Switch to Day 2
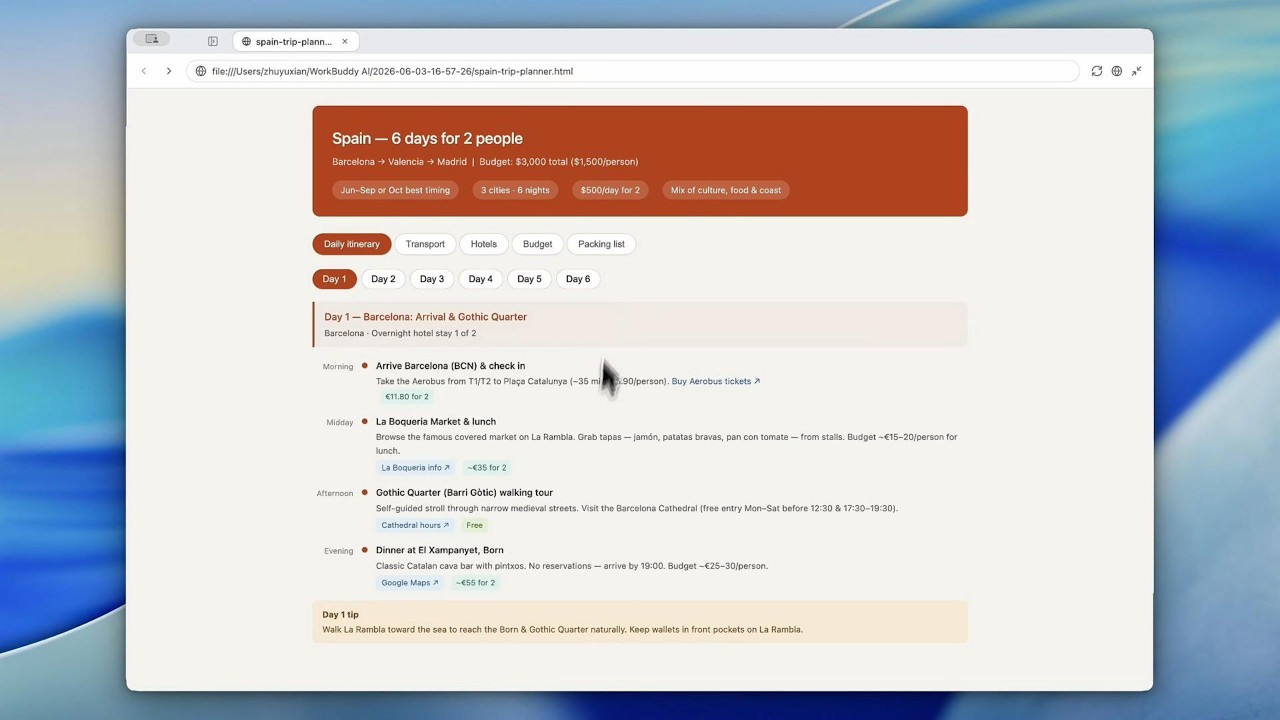1280x720 pixels. click(x=383, y=279)
